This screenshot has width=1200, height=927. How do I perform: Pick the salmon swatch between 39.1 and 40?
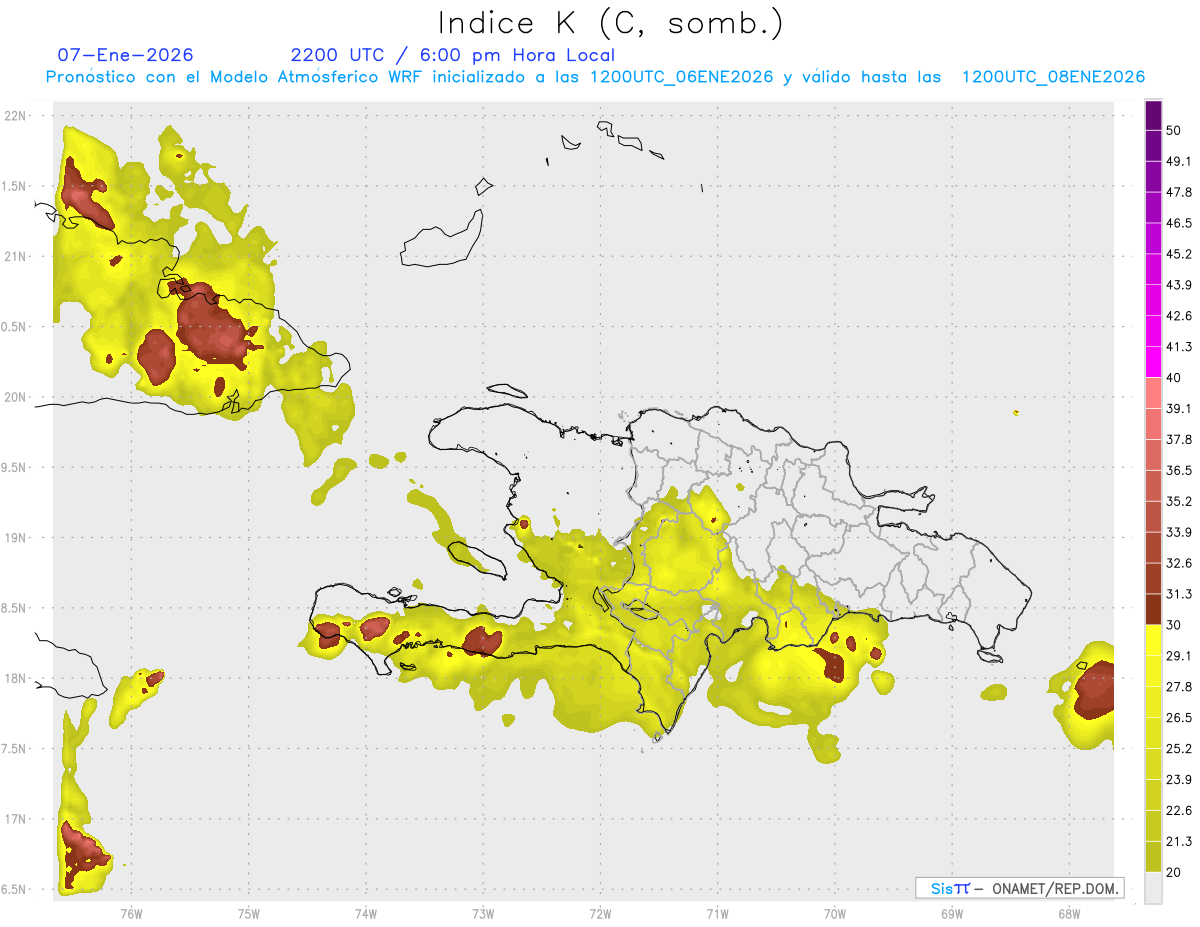point(1153,393)
